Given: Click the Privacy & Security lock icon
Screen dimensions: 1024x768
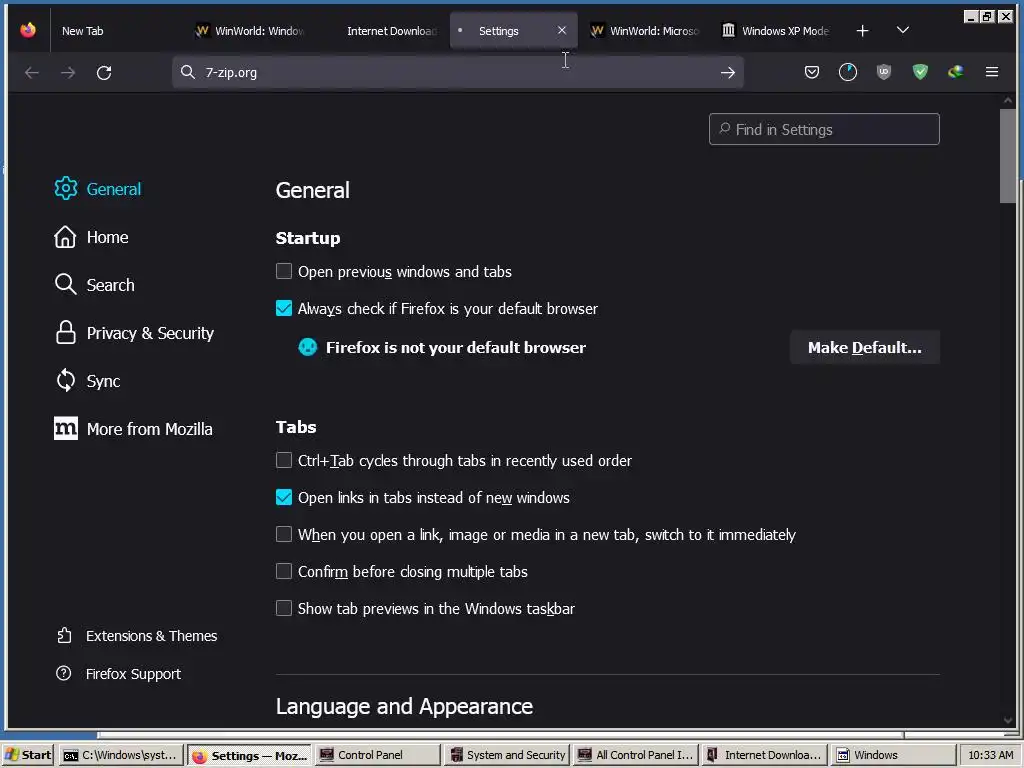Looking at the screenshot, I should pos(65,332).
